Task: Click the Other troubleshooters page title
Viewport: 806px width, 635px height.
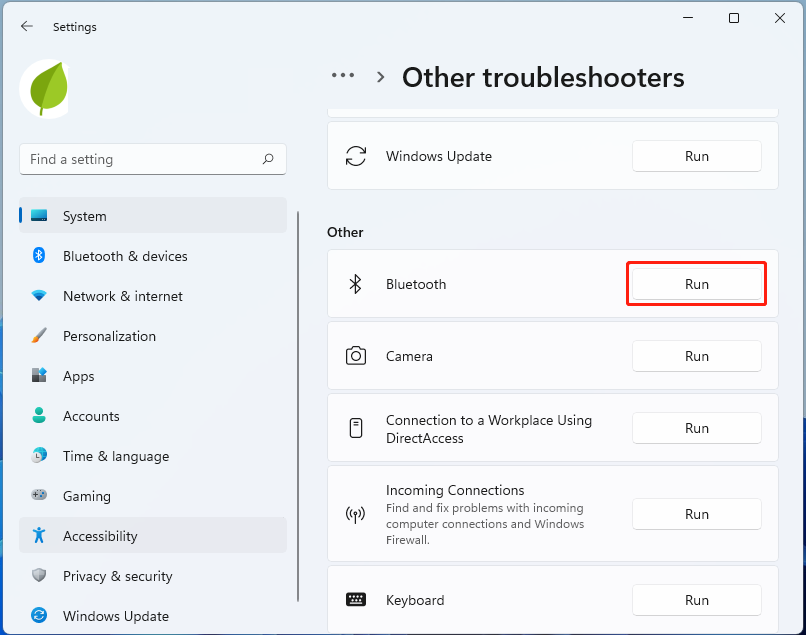Action: (x=543, y=78)
